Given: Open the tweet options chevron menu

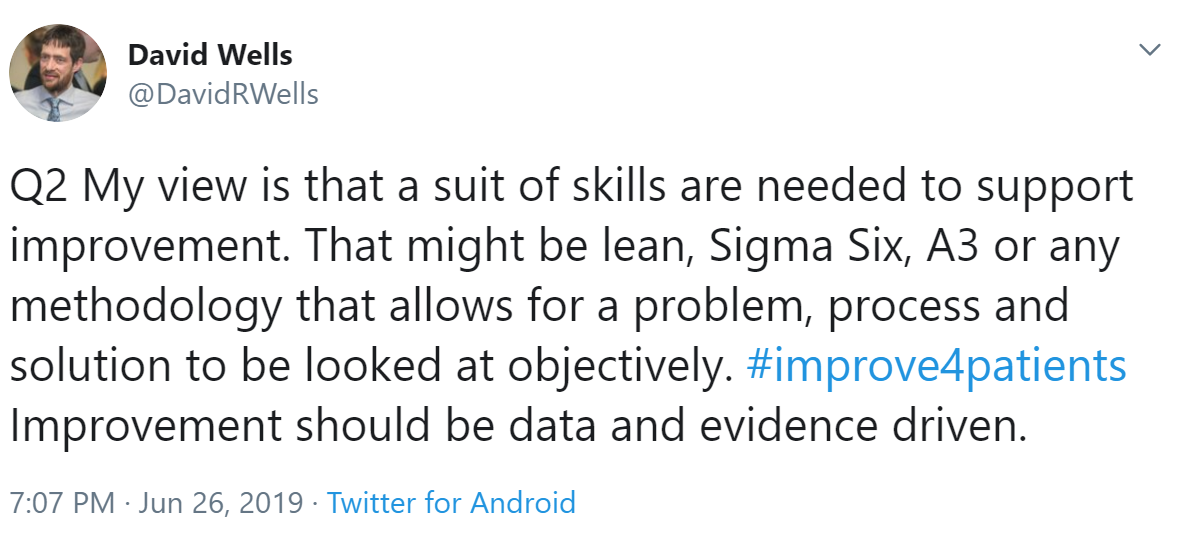Looking at the screenshot, I should (x=1149, y=51).
